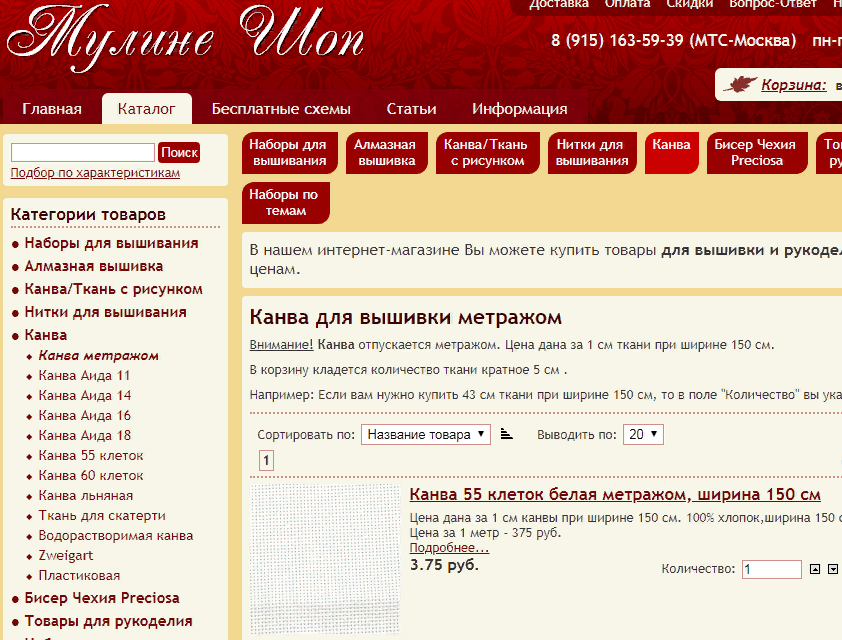Click the Подробнее... link
This screenshot has width=842, height=640.
coord(449,548)
